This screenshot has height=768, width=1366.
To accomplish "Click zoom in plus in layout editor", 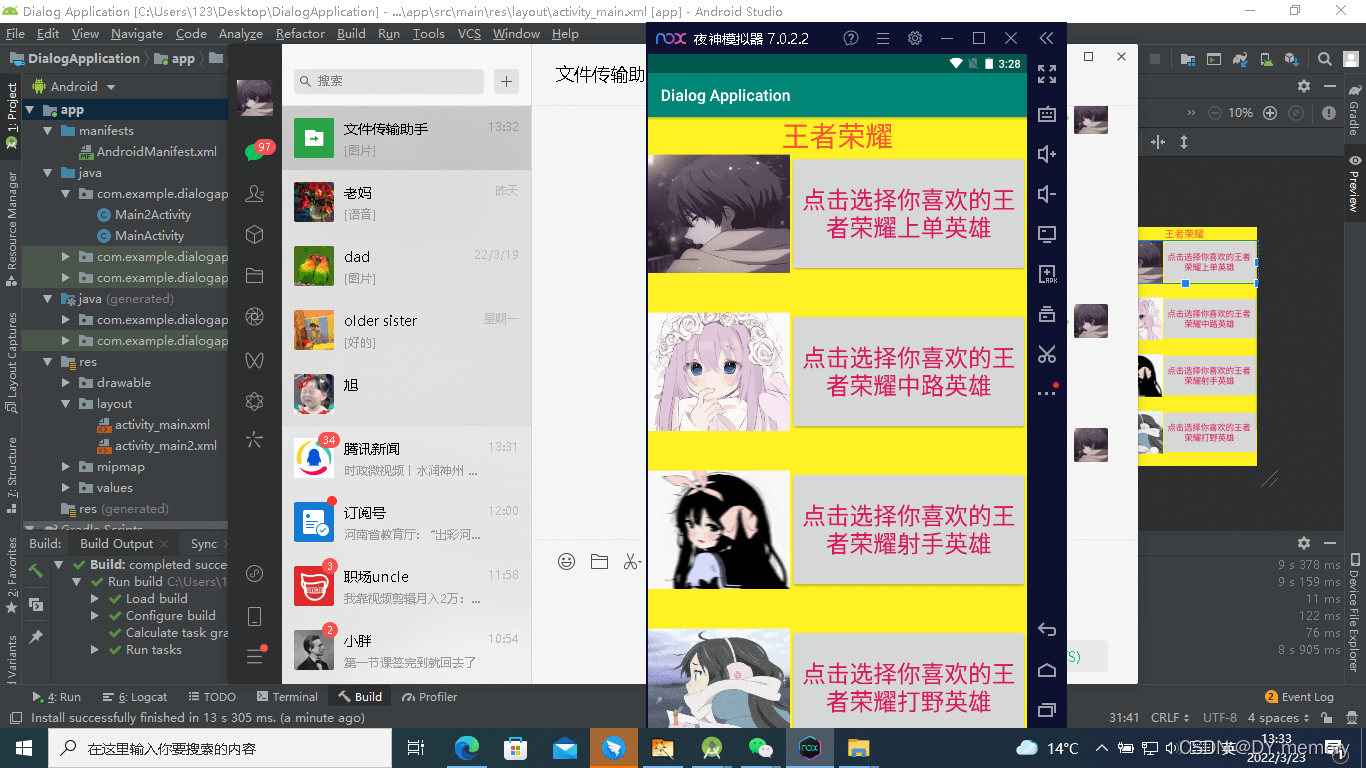I will (x=1270, y=113).
